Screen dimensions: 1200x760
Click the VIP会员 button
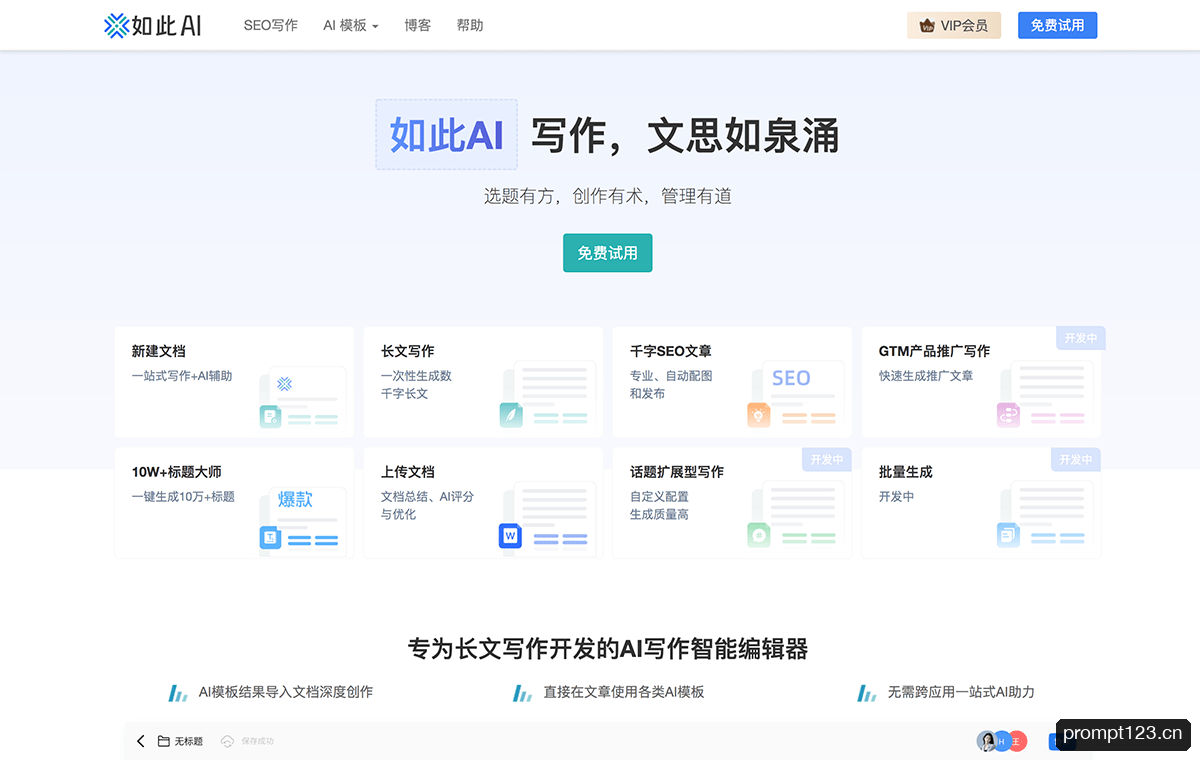coord(954,25)
